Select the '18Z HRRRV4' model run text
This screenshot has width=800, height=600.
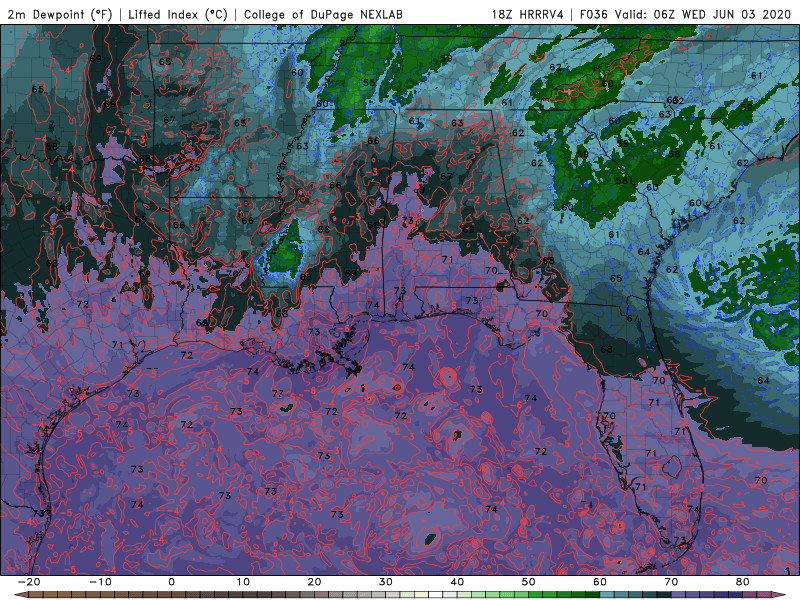(x=528, y=14)
